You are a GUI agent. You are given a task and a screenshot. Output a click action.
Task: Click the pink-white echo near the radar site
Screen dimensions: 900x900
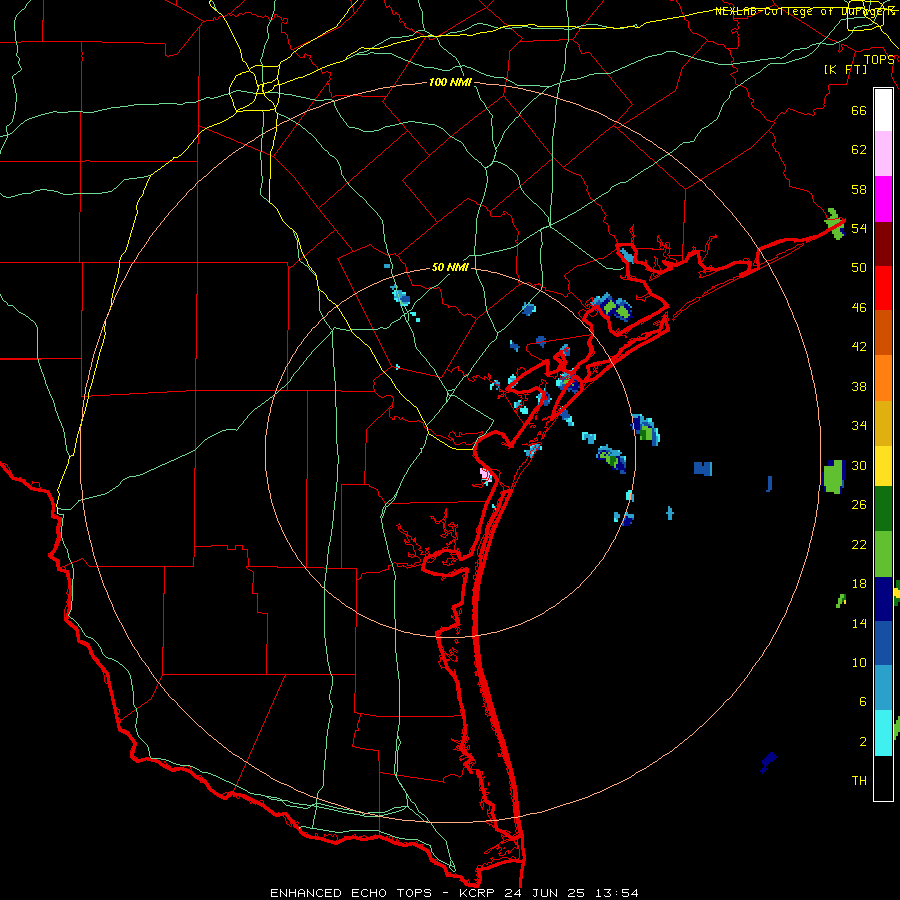486,475
